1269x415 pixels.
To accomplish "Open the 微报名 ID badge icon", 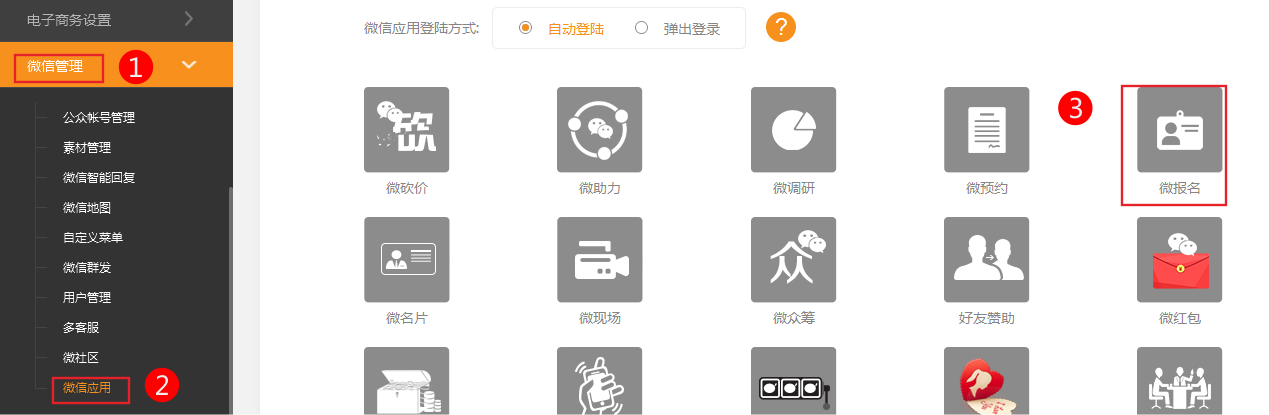I will click(x=1179, y=130).
